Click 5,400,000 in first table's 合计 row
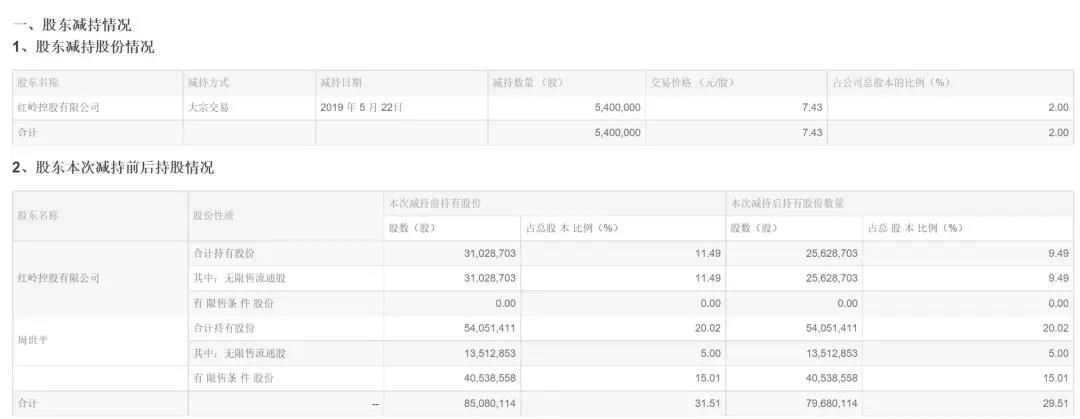 [616, 132]
